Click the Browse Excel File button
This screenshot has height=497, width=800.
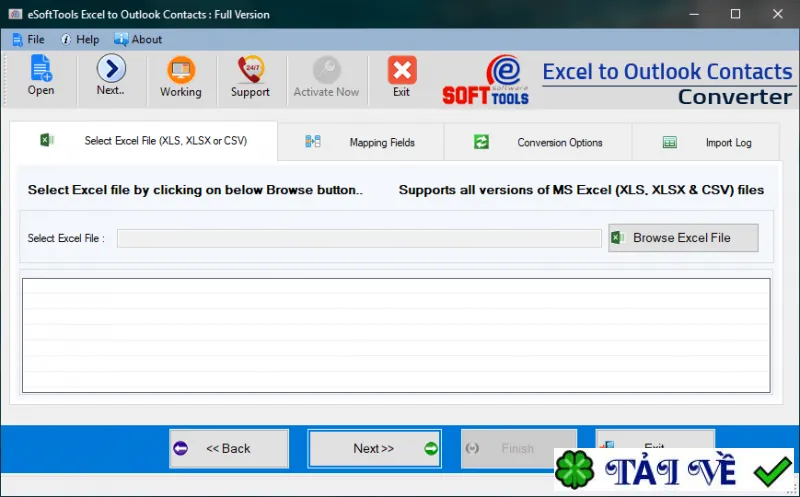(x=683, y=238)
